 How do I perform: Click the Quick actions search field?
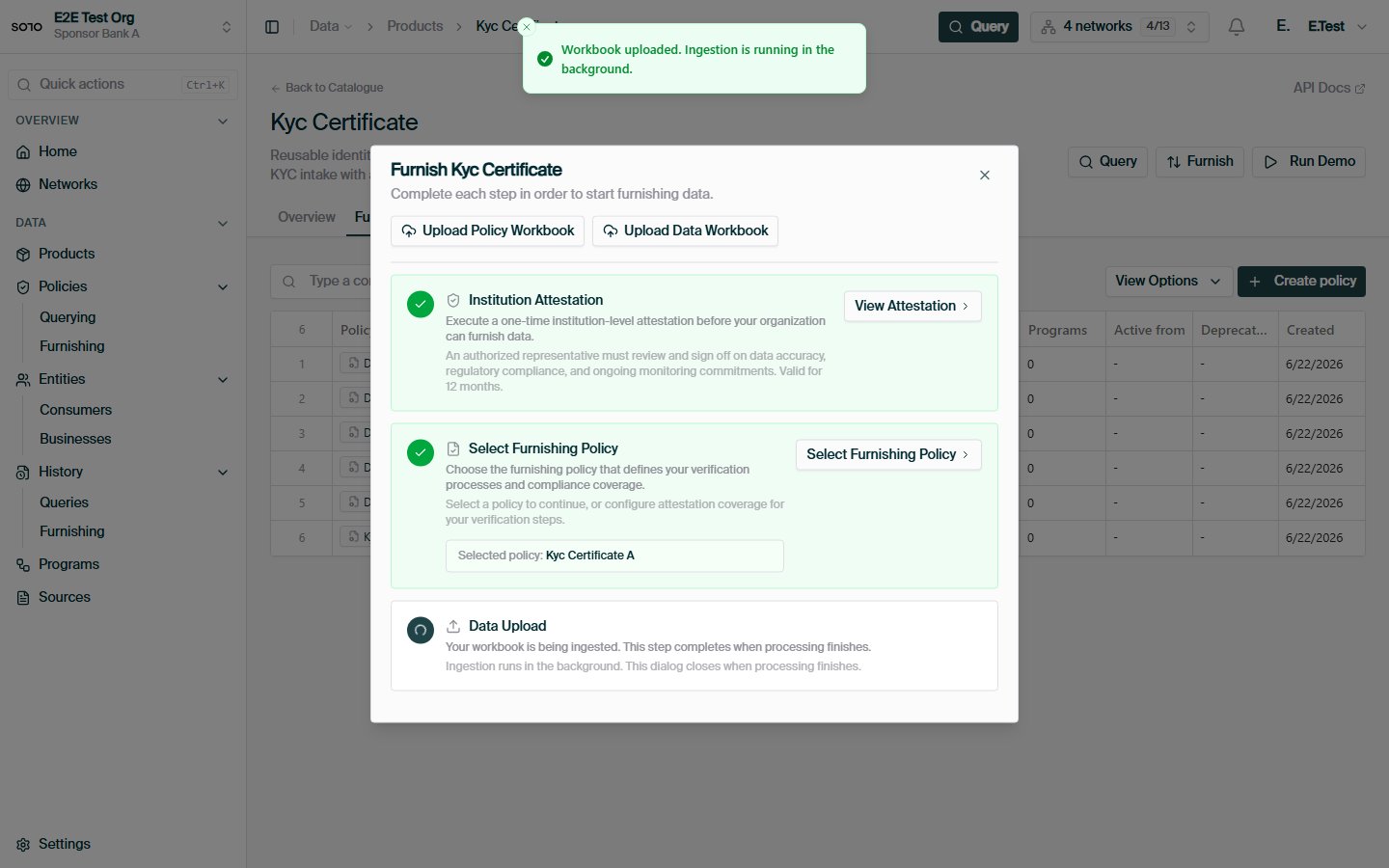[123, 85]
